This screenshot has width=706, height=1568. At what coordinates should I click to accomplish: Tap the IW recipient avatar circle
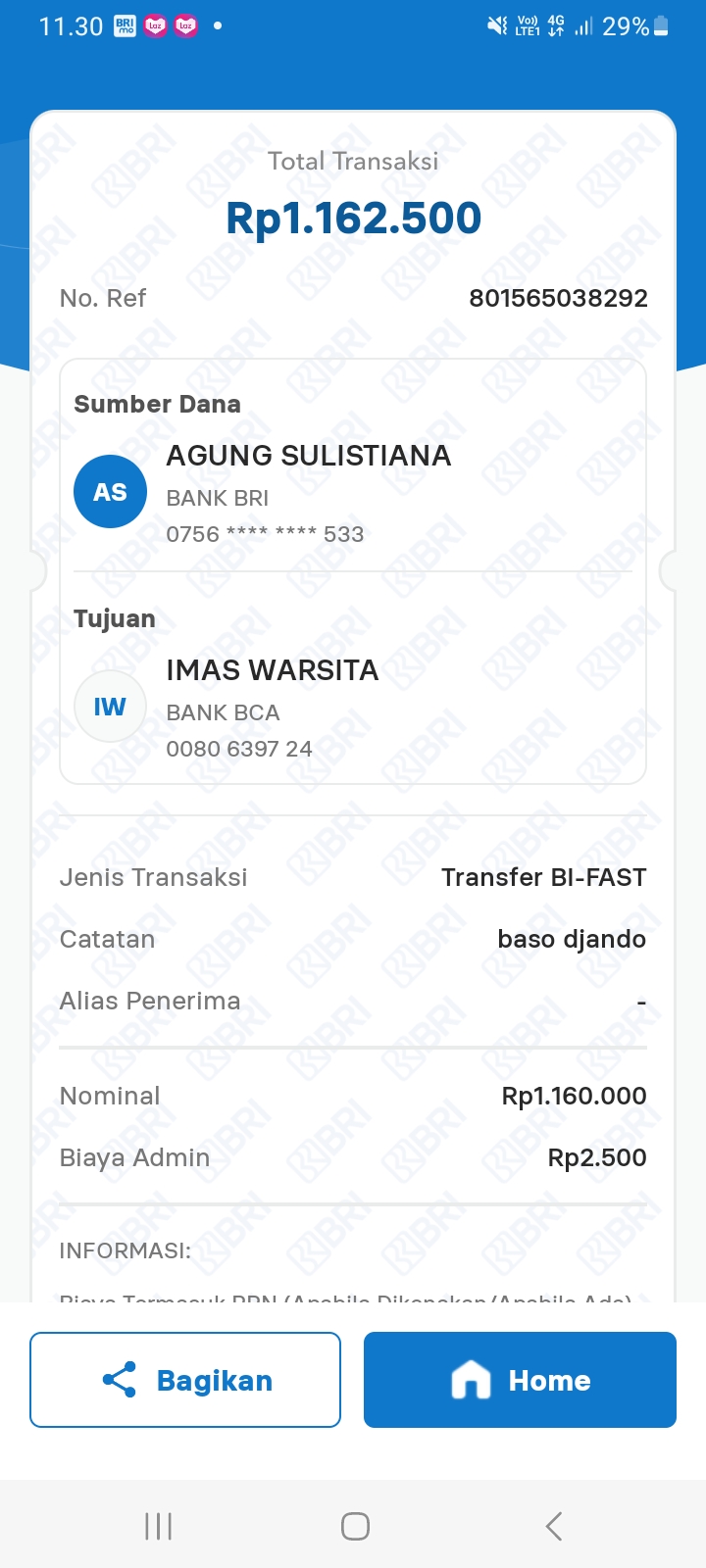coord(110,707)
